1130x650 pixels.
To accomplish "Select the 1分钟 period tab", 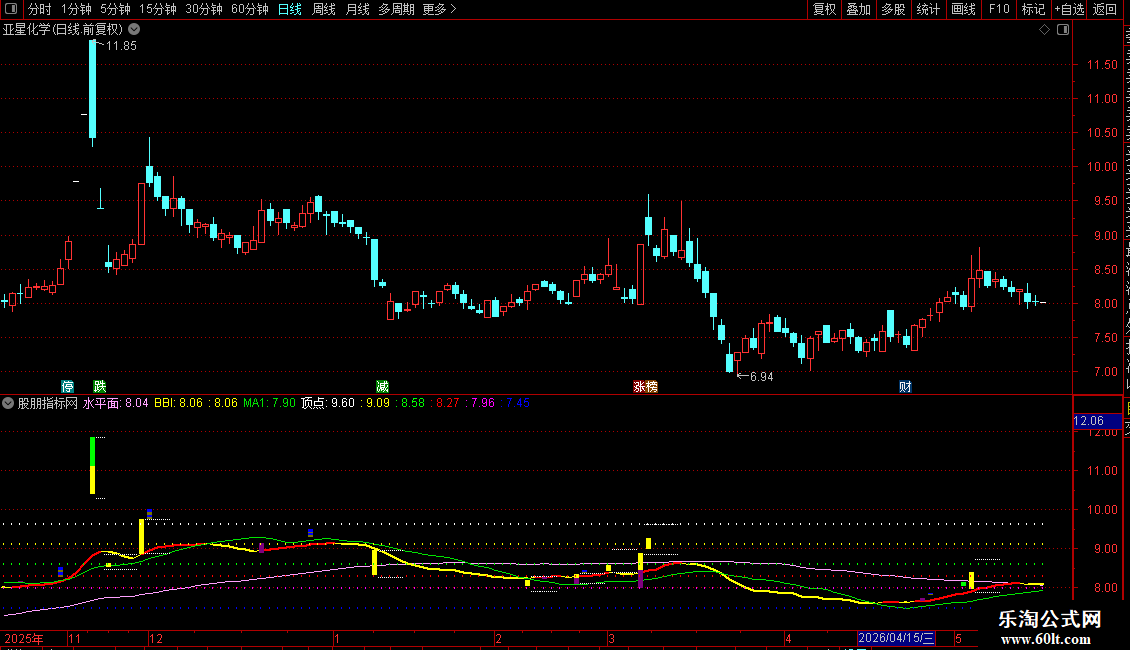I will tap(76, 9).
